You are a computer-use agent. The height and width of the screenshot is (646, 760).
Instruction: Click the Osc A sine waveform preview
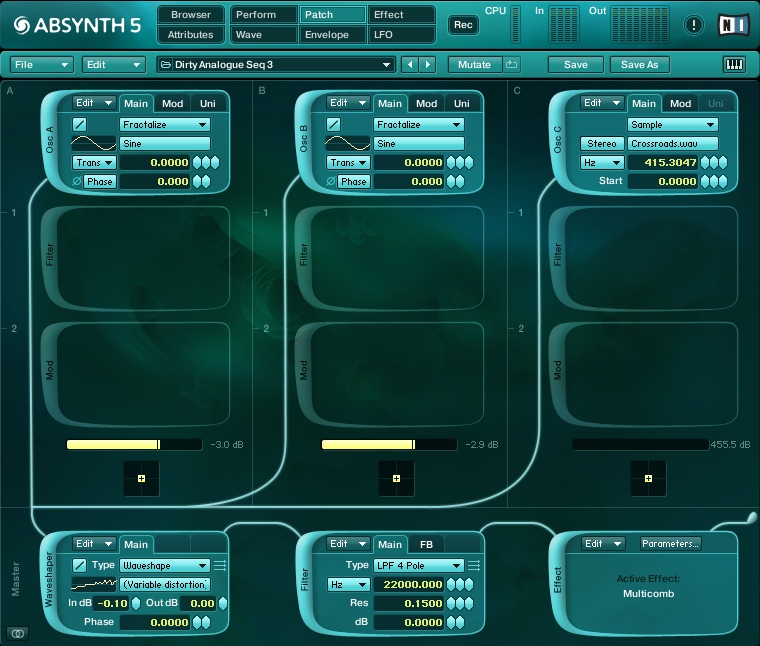(x=94, y=143)
